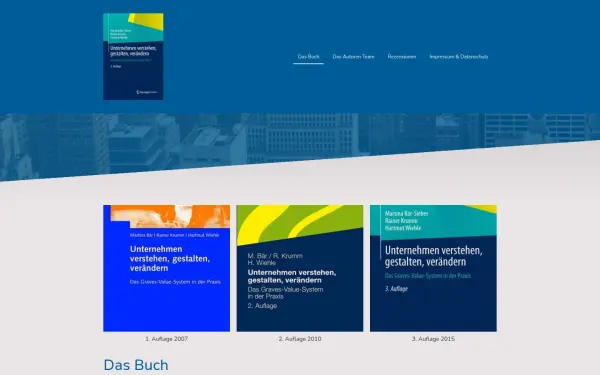The image size is (600, 375).
Task: Click the caption 2. Auflage 2010
Action: 300,339
